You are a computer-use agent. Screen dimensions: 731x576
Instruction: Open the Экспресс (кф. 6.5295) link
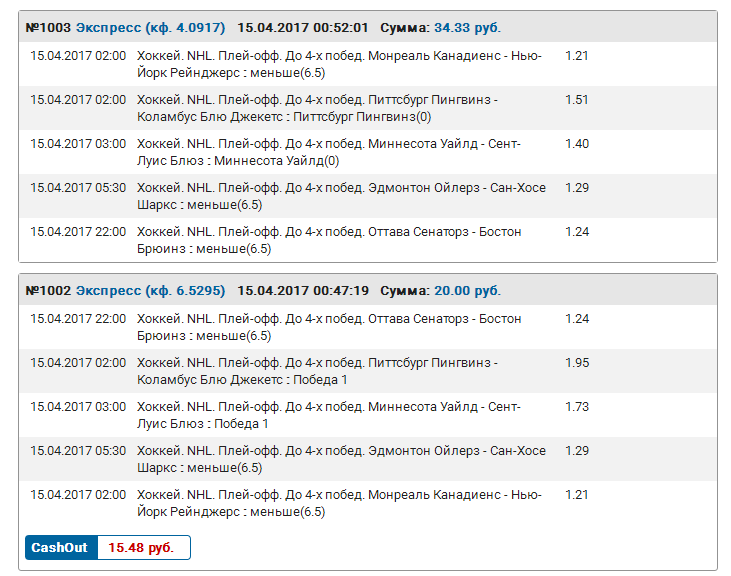pos(150,291)
